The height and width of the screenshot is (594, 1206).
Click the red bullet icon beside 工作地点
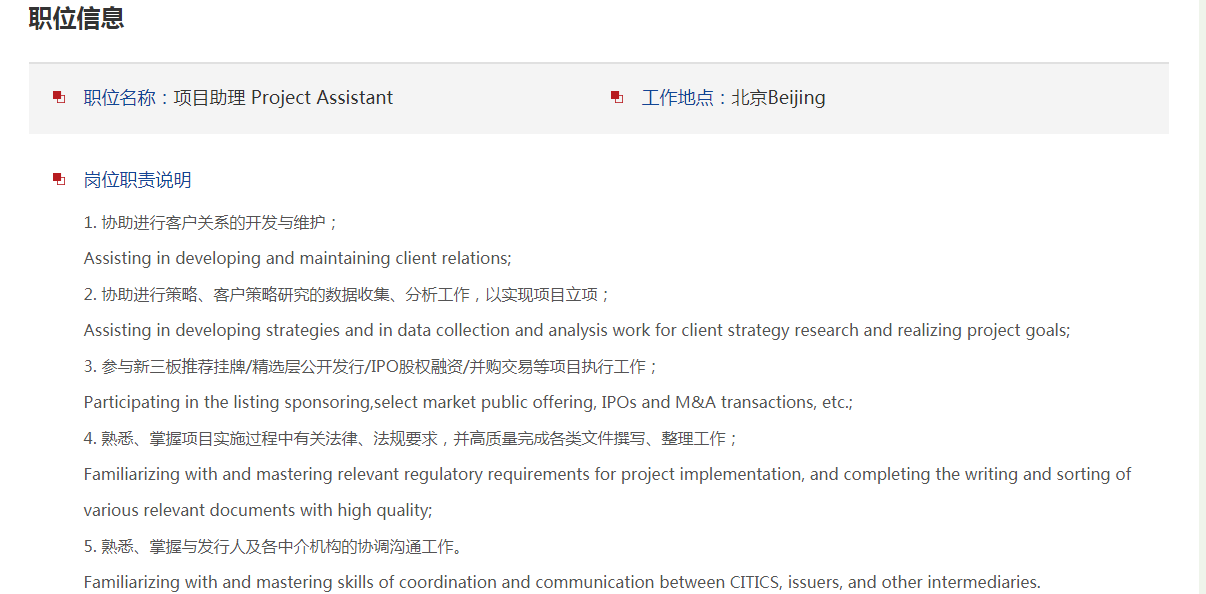[617, 97]
